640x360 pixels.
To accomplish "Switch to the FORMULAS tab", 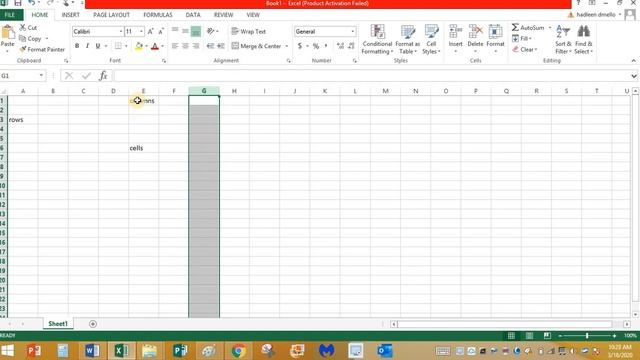I will pos(158,15).
